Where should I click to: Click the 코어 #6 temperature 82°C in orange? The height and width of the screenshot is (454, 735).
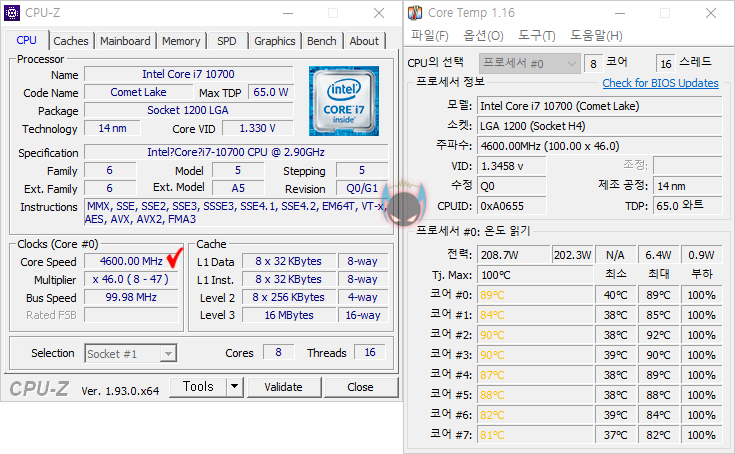coord(535,415)
